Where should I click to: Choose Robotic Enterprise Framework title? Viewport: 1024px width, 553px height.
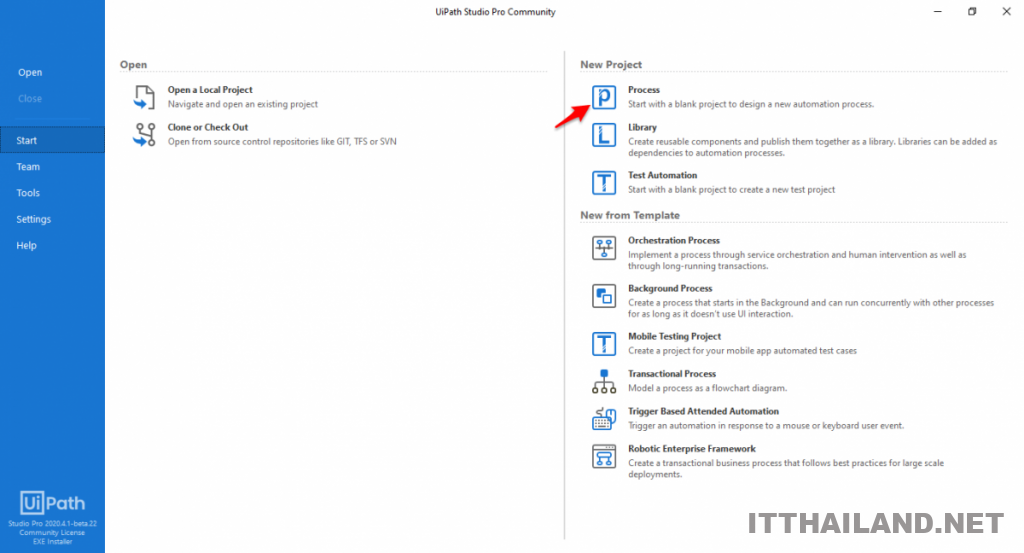pyautogui.click(x=692, y=449)
